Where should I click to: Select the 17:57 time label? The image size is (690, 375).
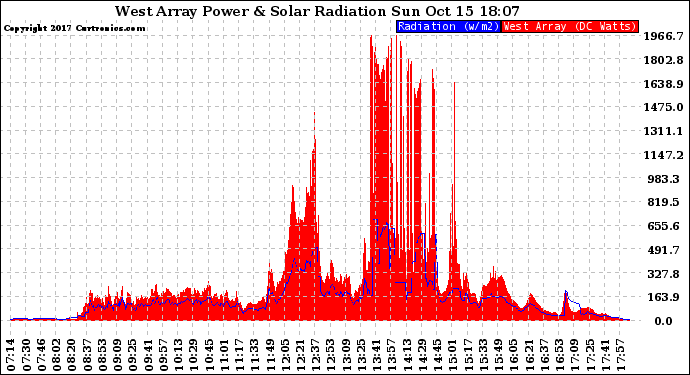click(x=620, y=355)
